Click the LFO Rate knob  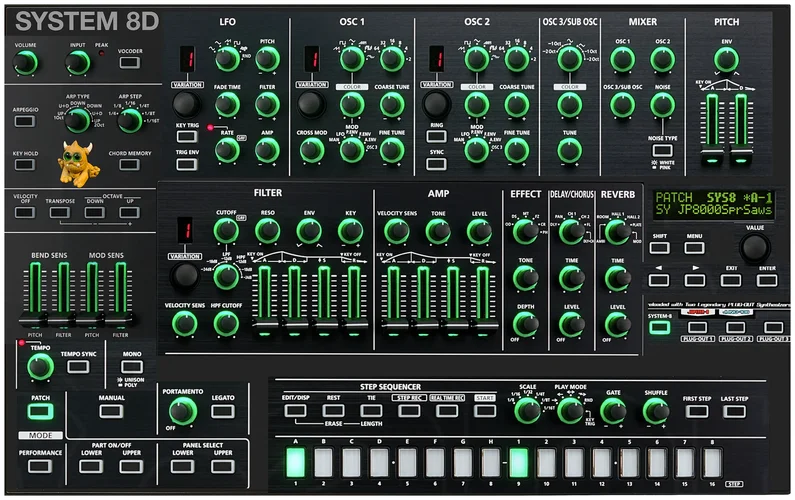pyautogui.click(x=227, y=150)
